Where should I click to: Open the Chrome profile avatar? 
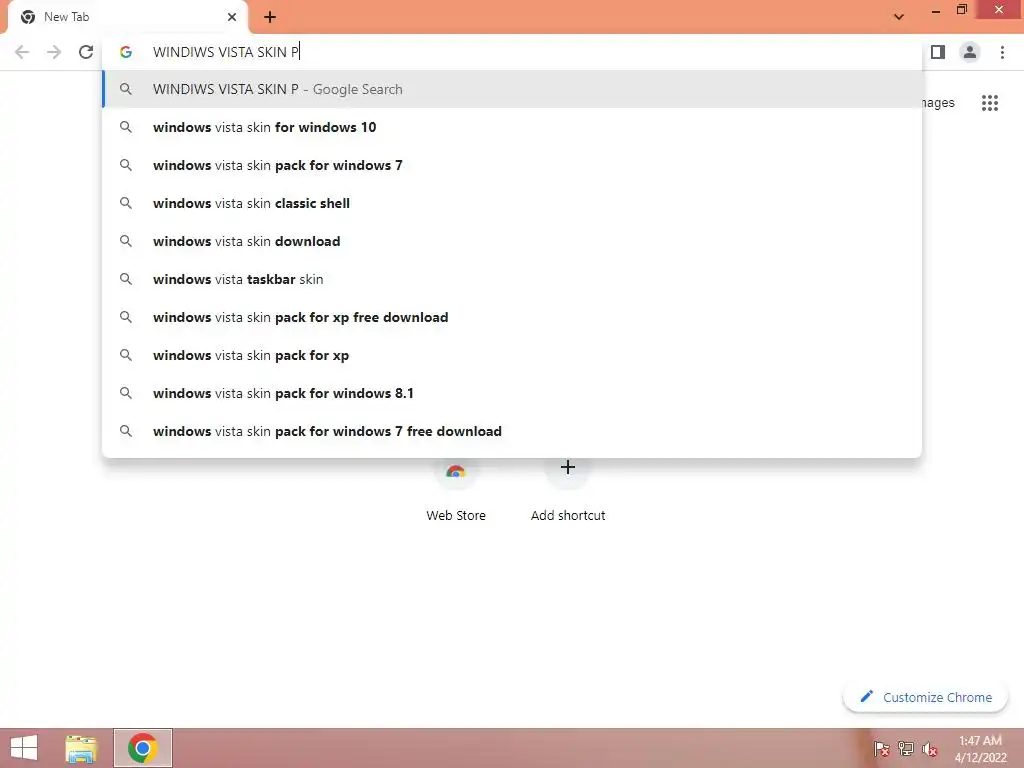coord(970,52)
